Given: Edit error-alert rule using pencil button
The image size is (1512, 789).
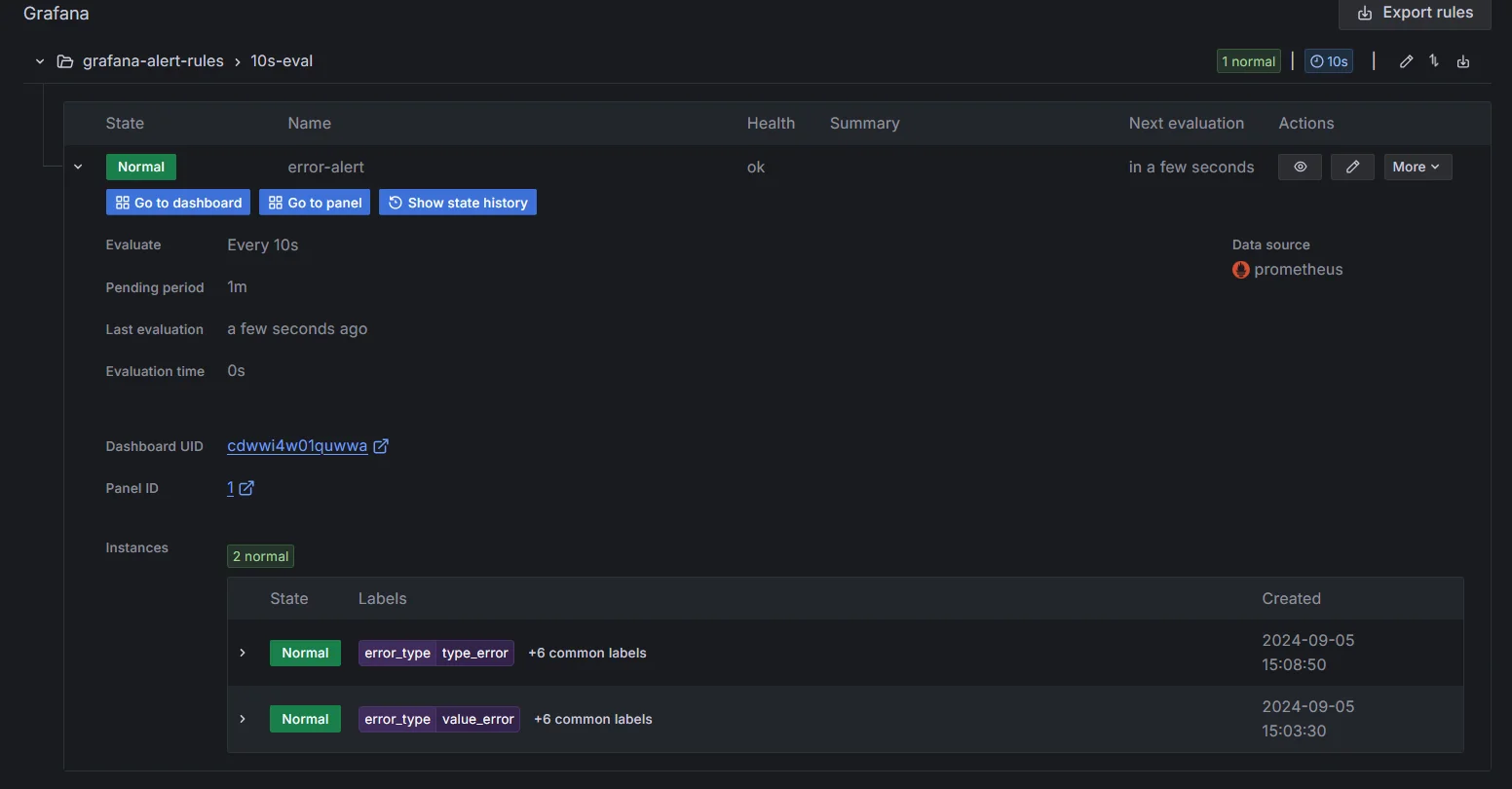Looking at the screenshot, I should pyautogui.click(x=1352, y=167).
